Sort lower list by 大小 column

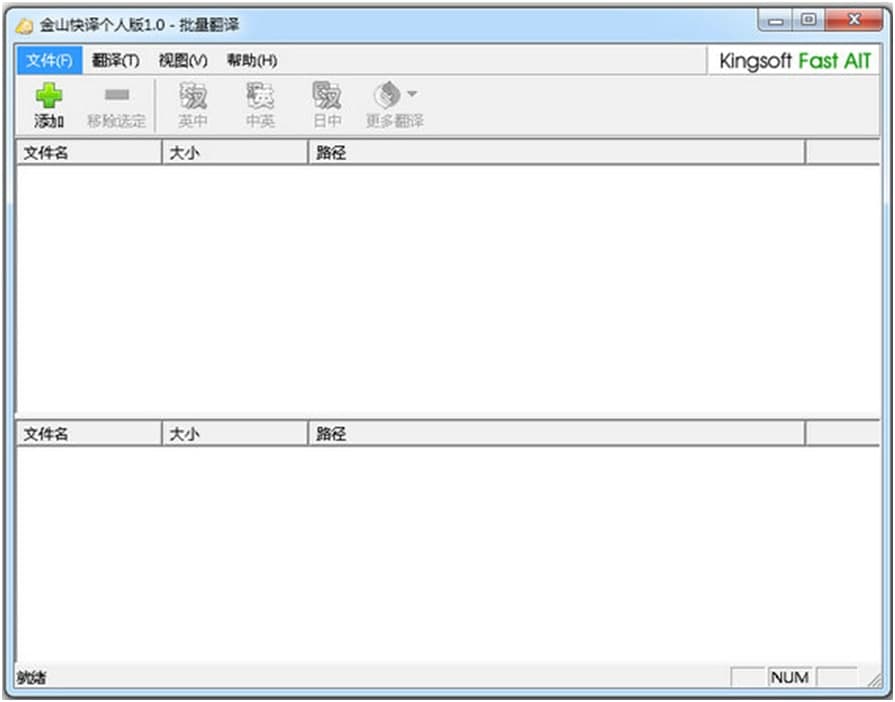235,434
